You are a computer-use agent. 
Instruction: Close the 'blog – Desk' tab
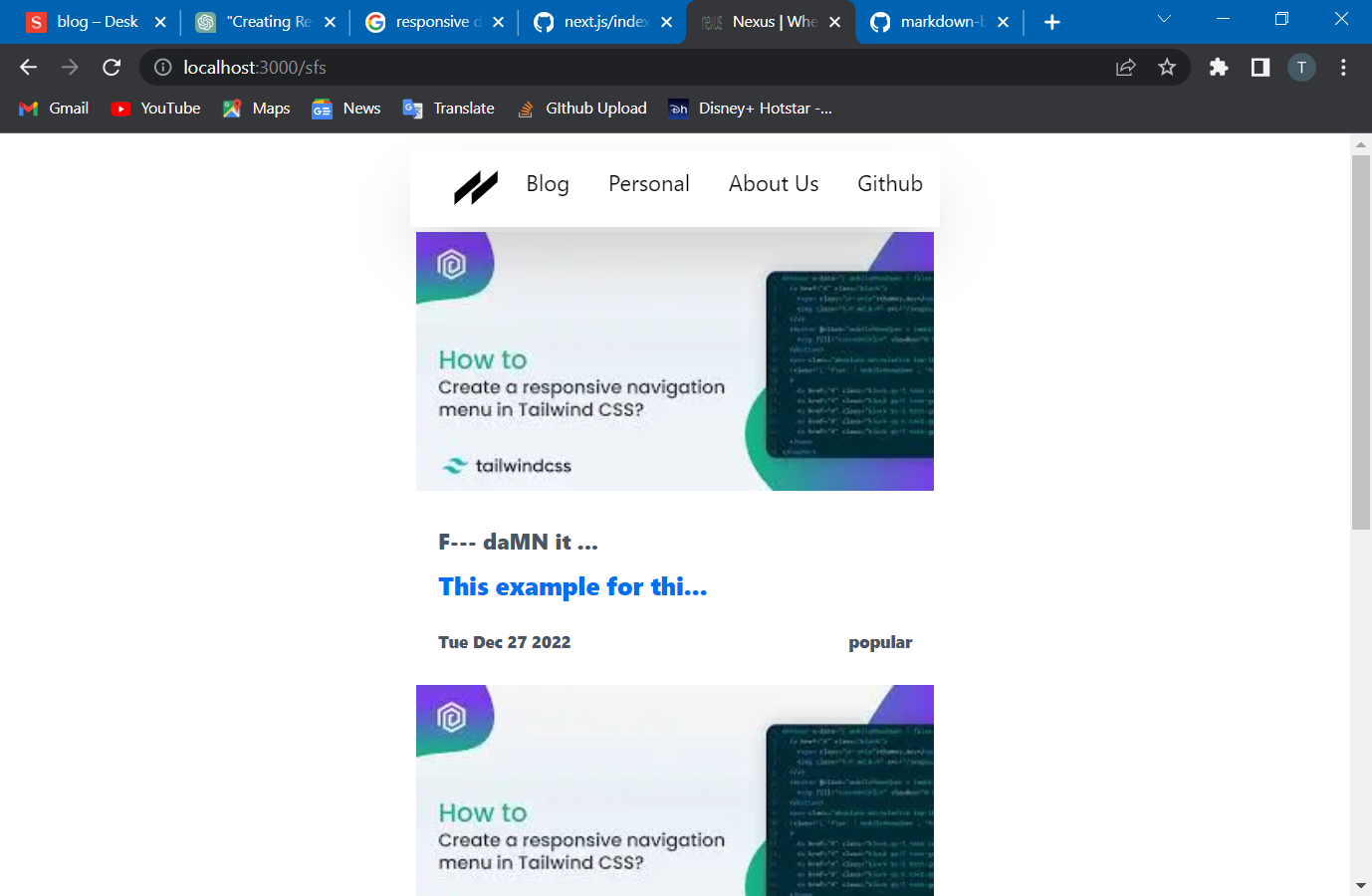pyautogui.click(x=160, y=22)
